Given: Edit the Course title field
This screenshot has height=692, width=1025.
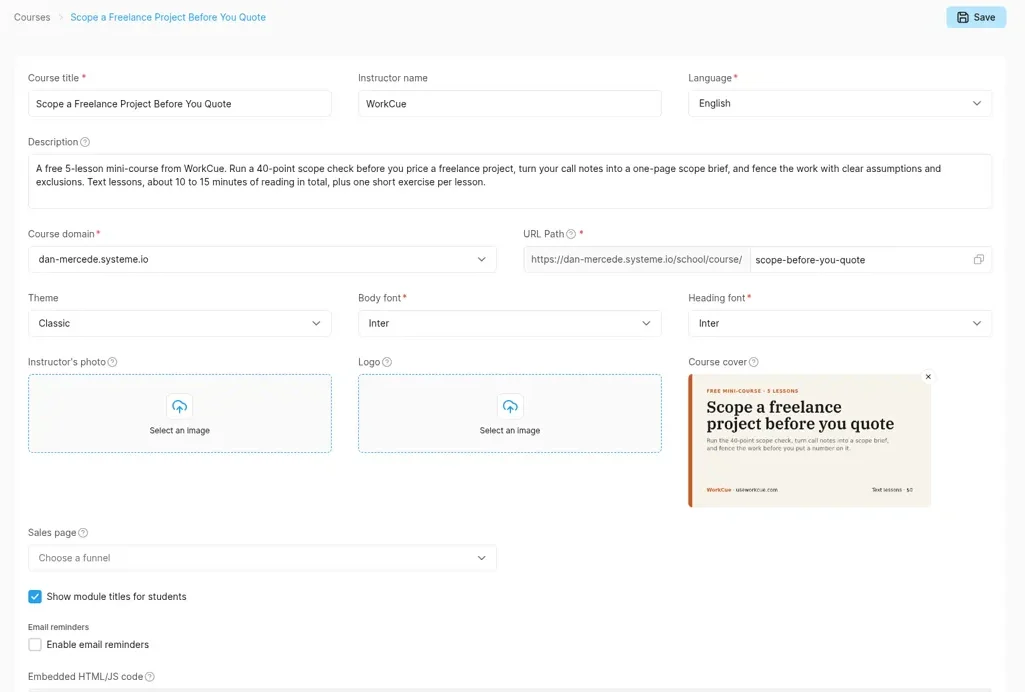Looking at the screenshot, I should coord(180,104).
